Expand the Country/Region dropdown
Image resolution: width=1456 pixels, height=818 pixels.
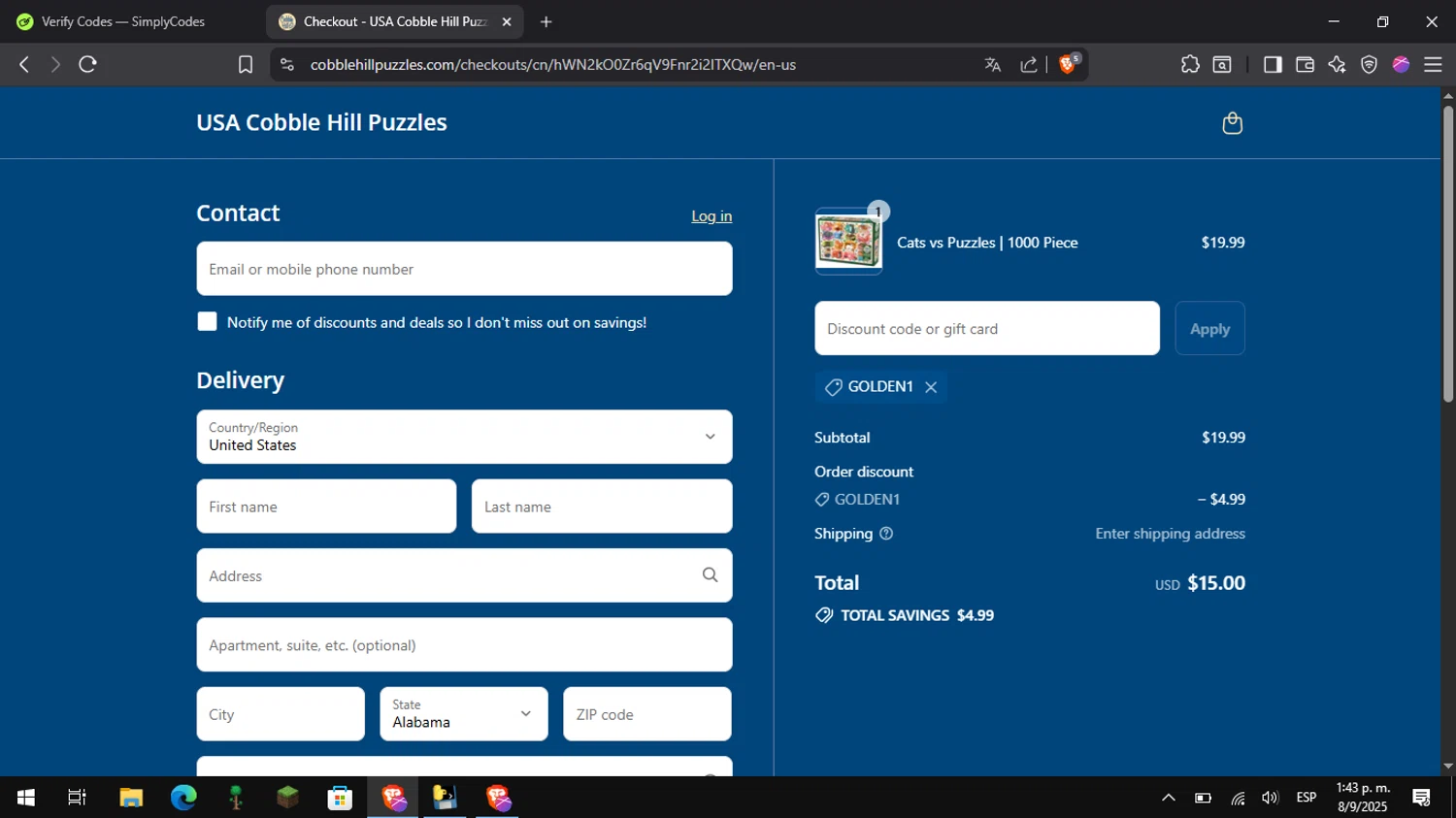464,437
